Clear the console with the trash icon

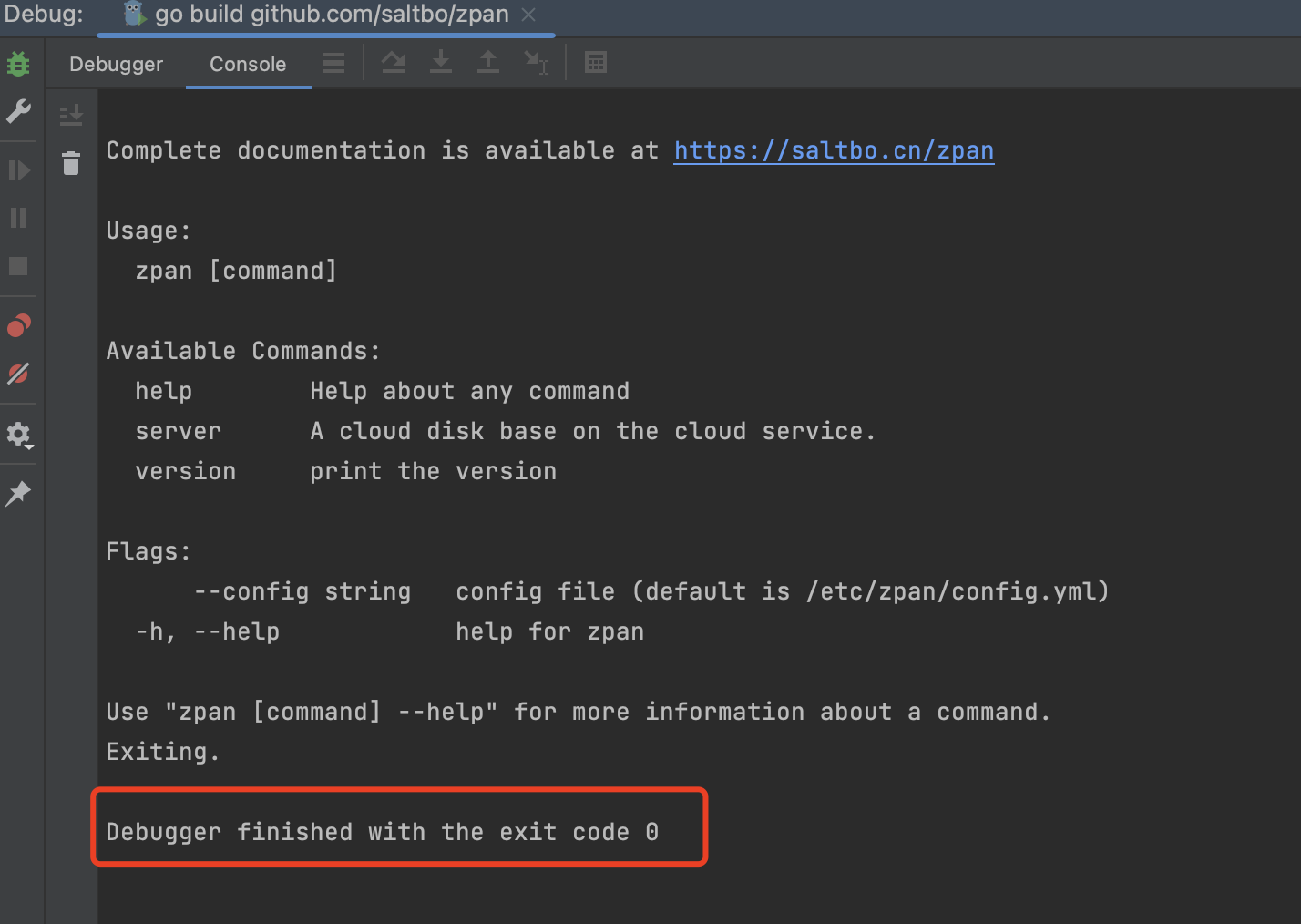[71, 164]
